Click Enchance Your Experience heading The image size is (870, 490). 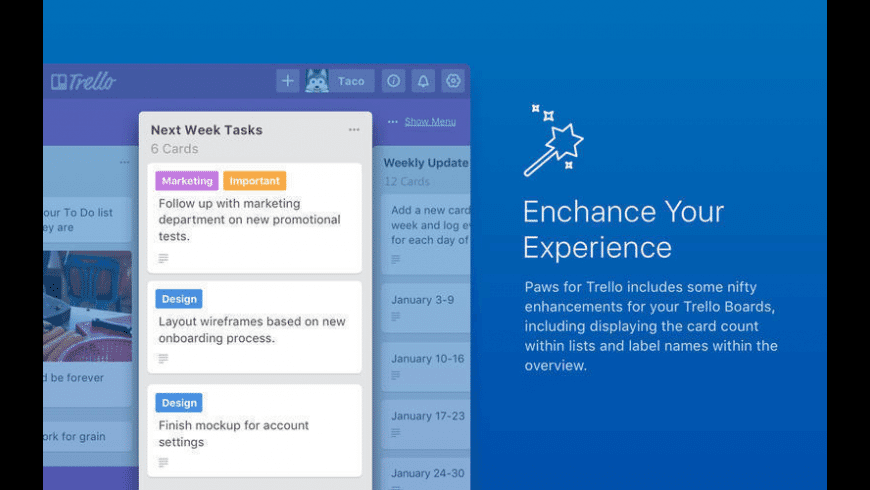click(x=623, y=229)
